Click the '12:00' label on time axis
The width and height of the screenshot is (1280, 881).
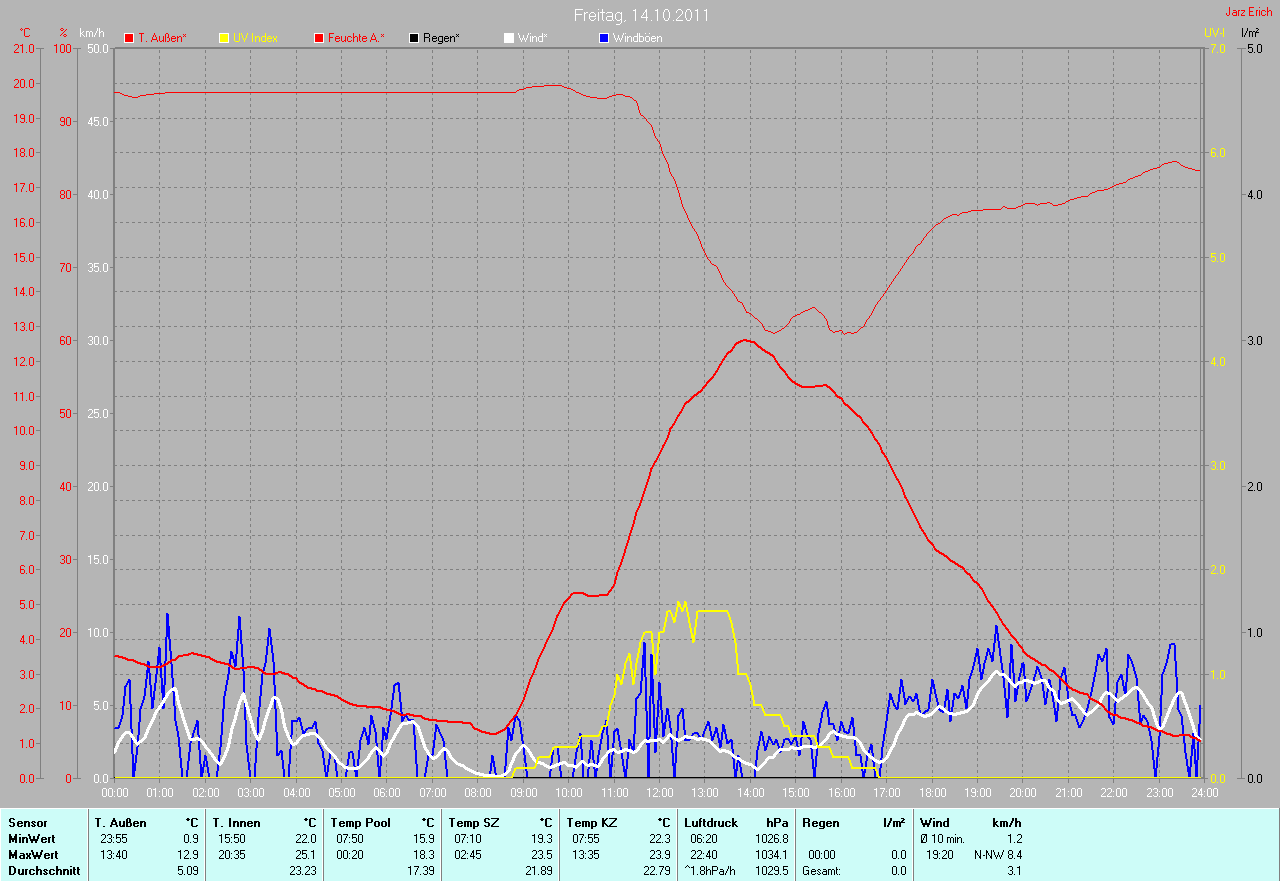coord(659,792)
